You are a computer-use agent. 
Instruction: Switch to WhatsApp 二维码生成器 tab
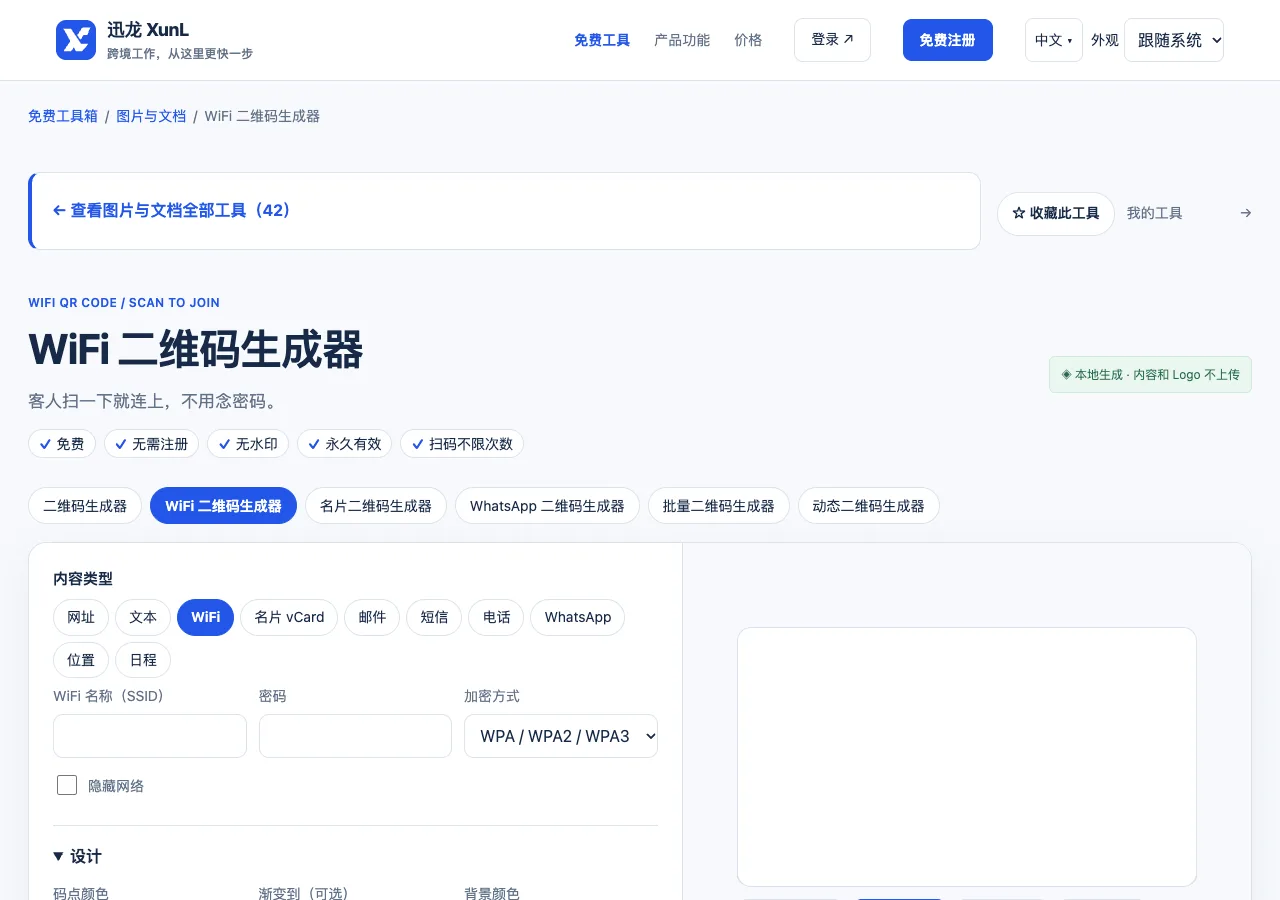[547, 506]
